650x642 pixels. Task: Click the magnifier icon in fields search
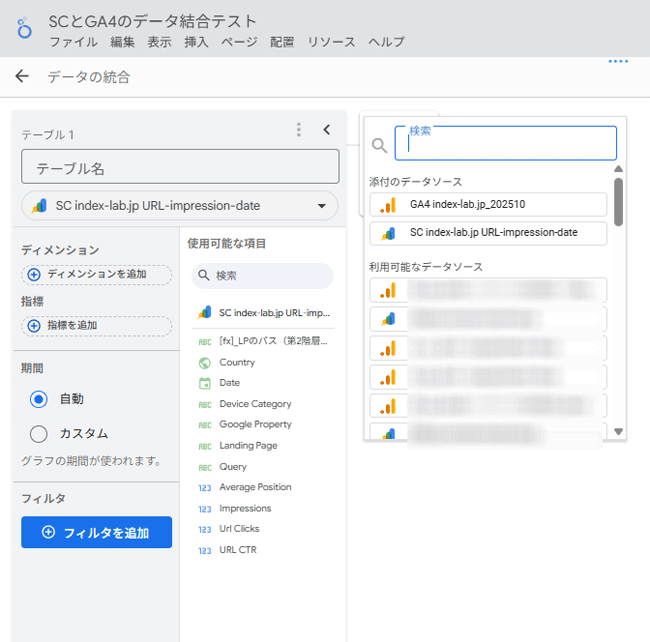(203, 275)
